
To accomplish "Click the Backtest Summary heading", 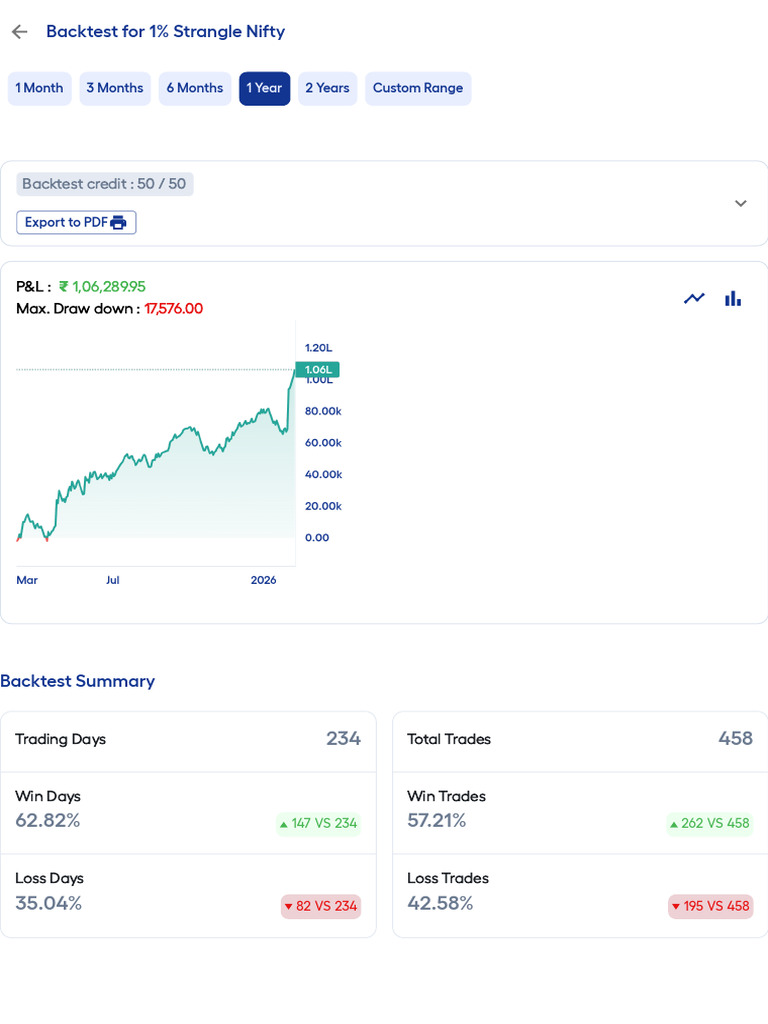I will coord(78,681).
